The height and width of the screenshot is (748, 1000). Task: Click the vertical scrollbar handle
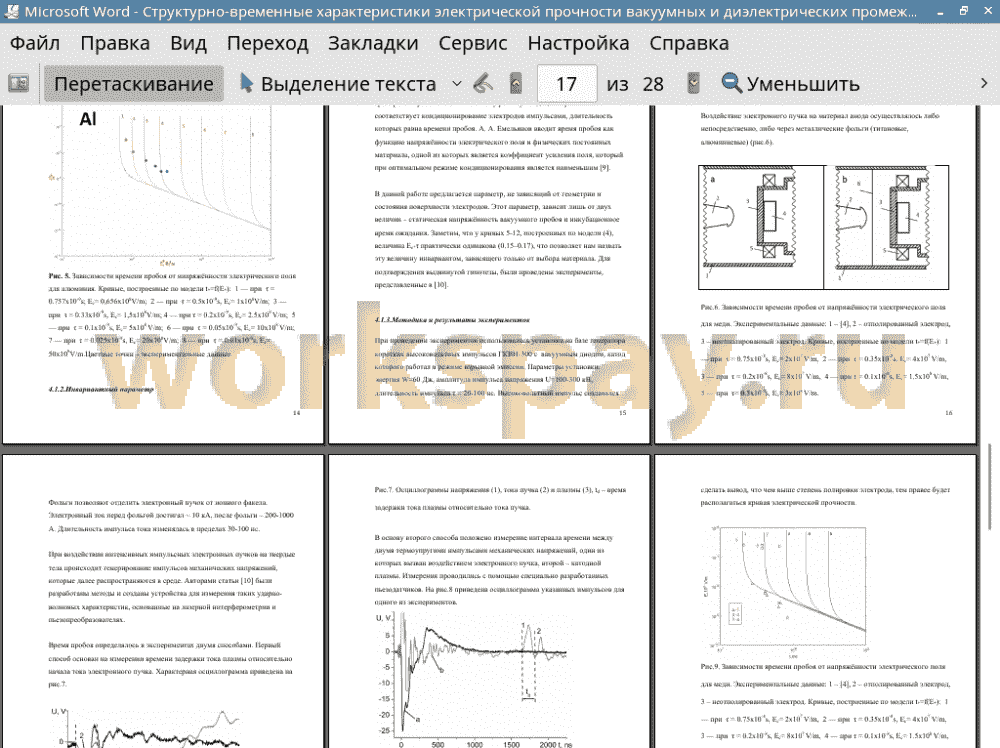pos(990,486)
